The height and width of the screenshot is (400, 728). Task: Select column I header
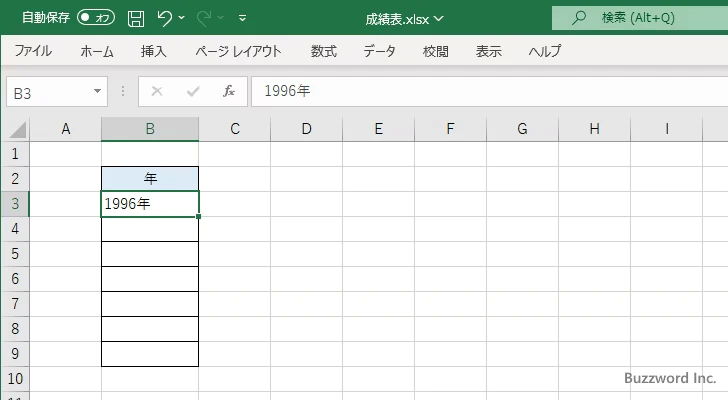[x=666, y=129]
